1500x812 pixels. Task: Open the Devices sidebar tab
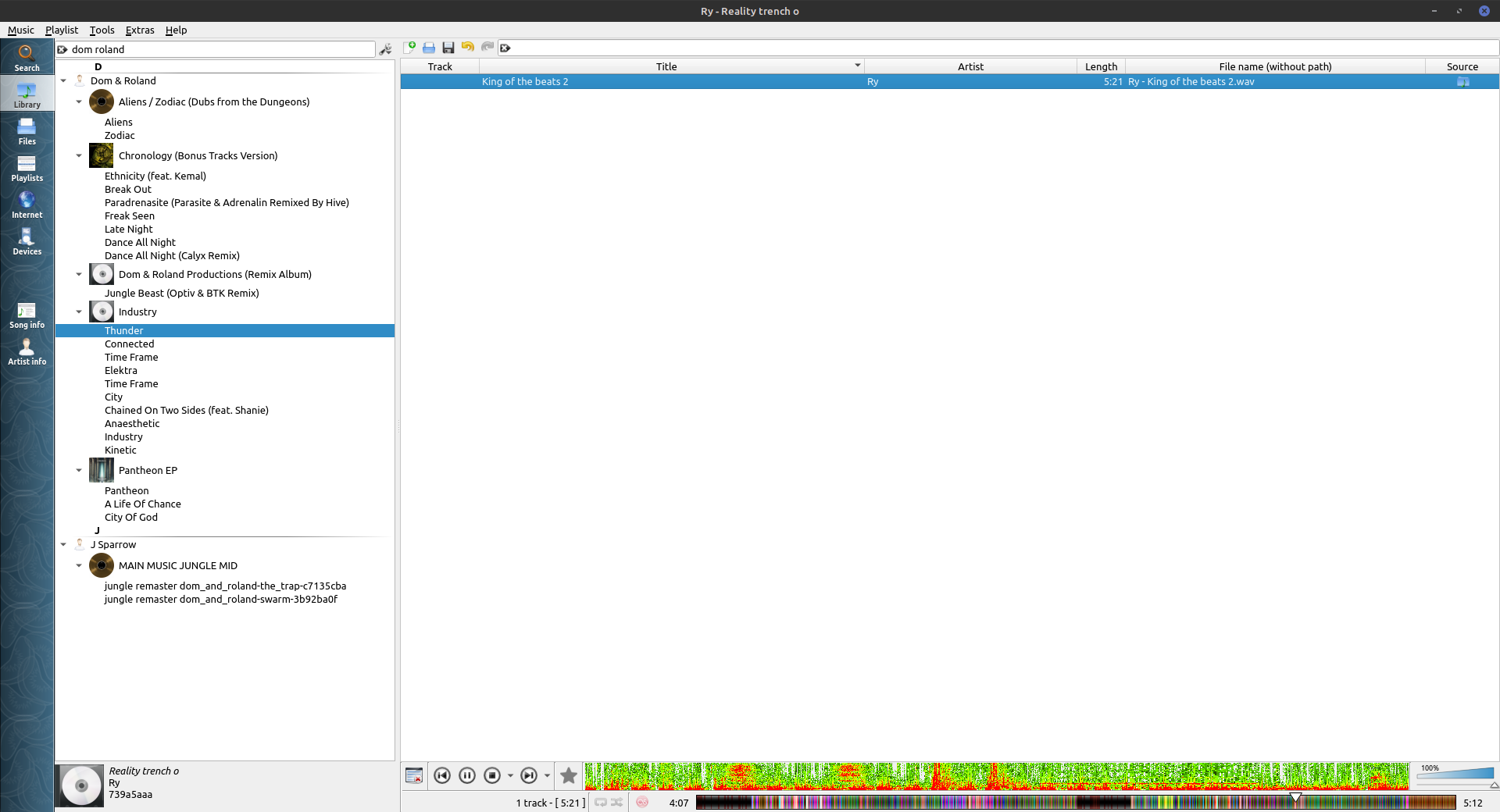(27, 242)
